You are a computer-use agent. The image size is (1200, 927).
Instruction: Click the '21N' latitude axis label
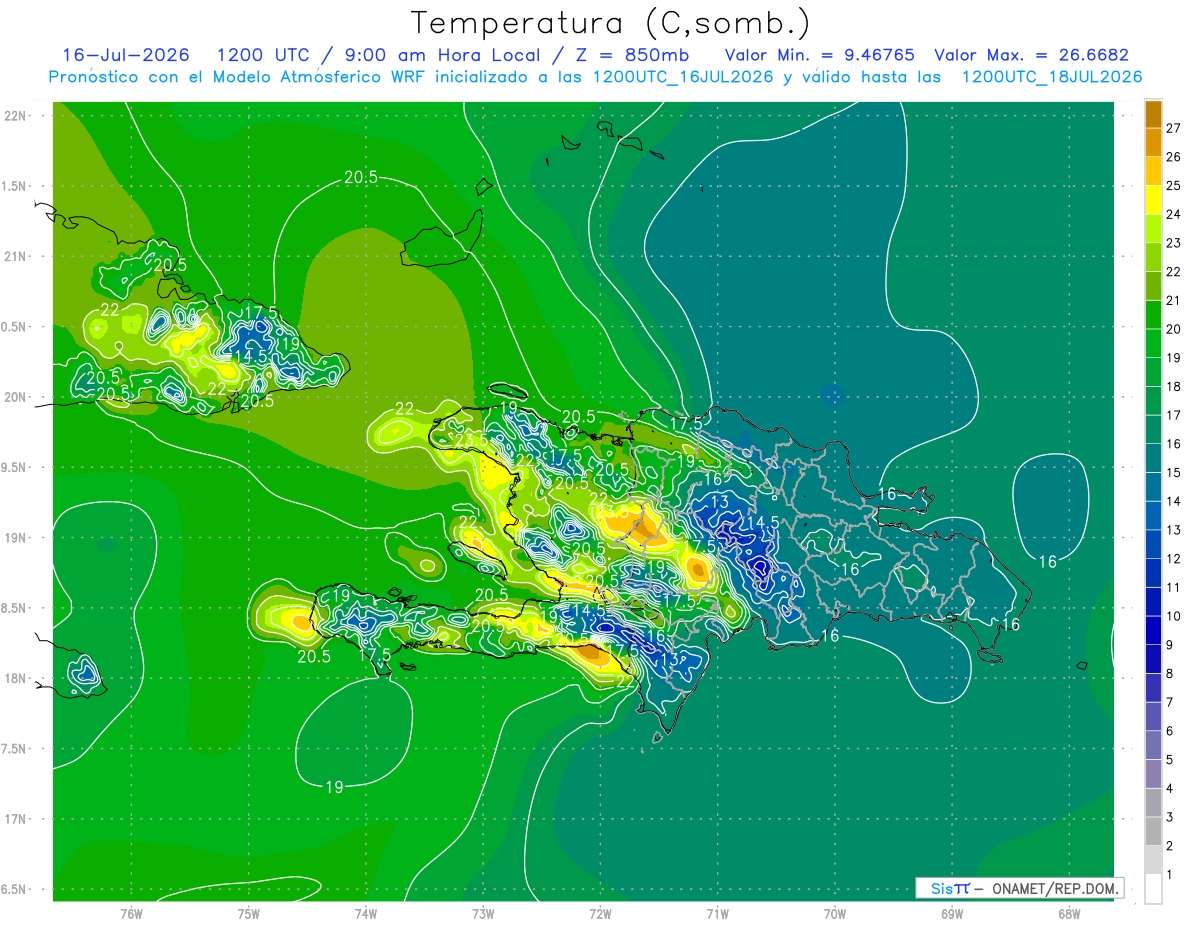(16, 256)
